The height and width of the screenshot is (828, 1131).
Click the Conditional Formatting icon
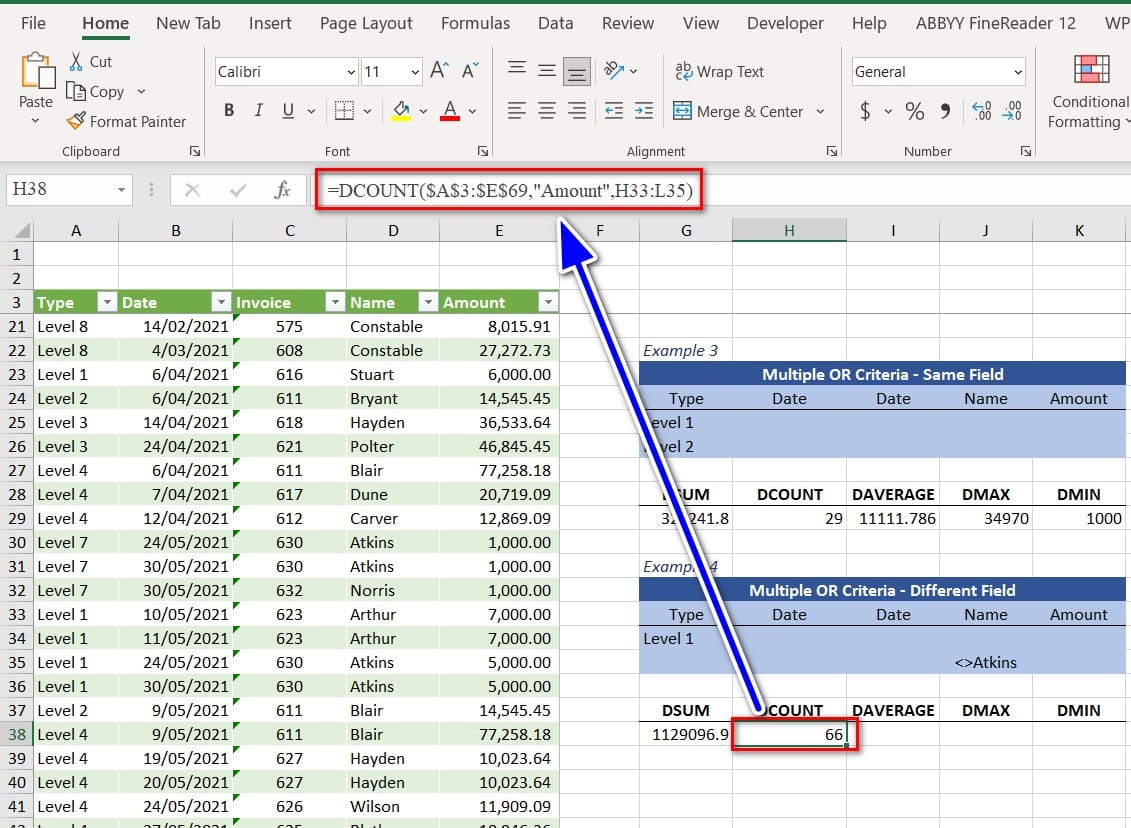pyautogui.click(x=1091, y=68)
